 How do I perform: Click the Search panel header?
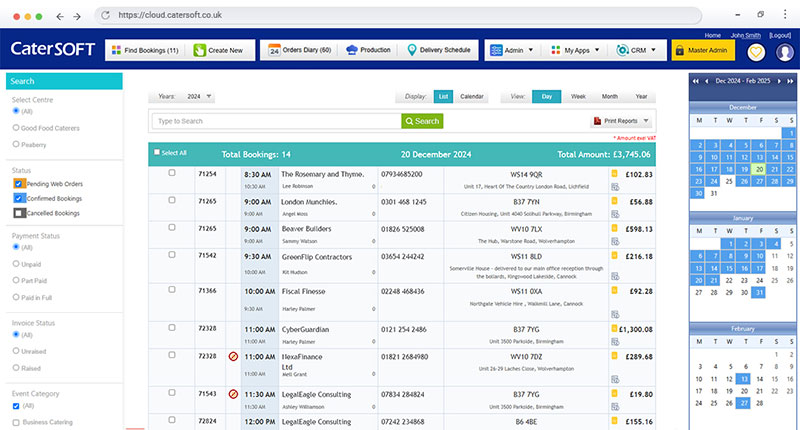pyautogui.click(x=64, y=81)
